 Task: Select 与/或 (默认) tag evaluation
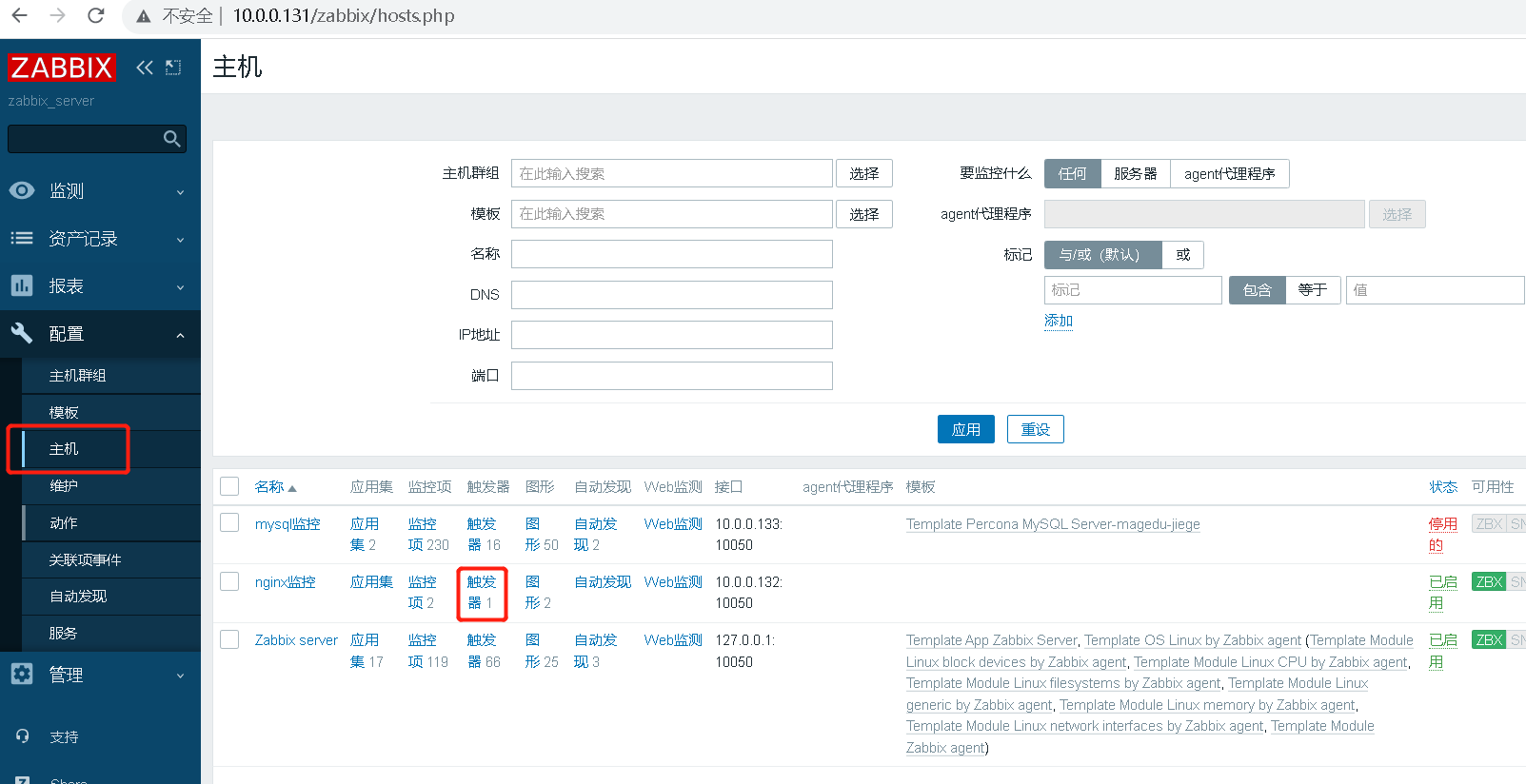coord(1103,255)
